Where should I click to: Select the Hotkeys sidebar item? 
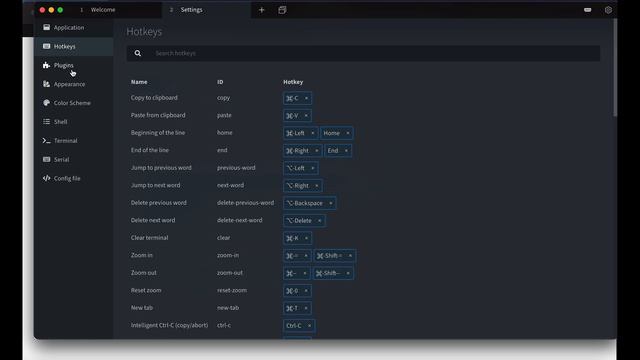tap(73, 47)
